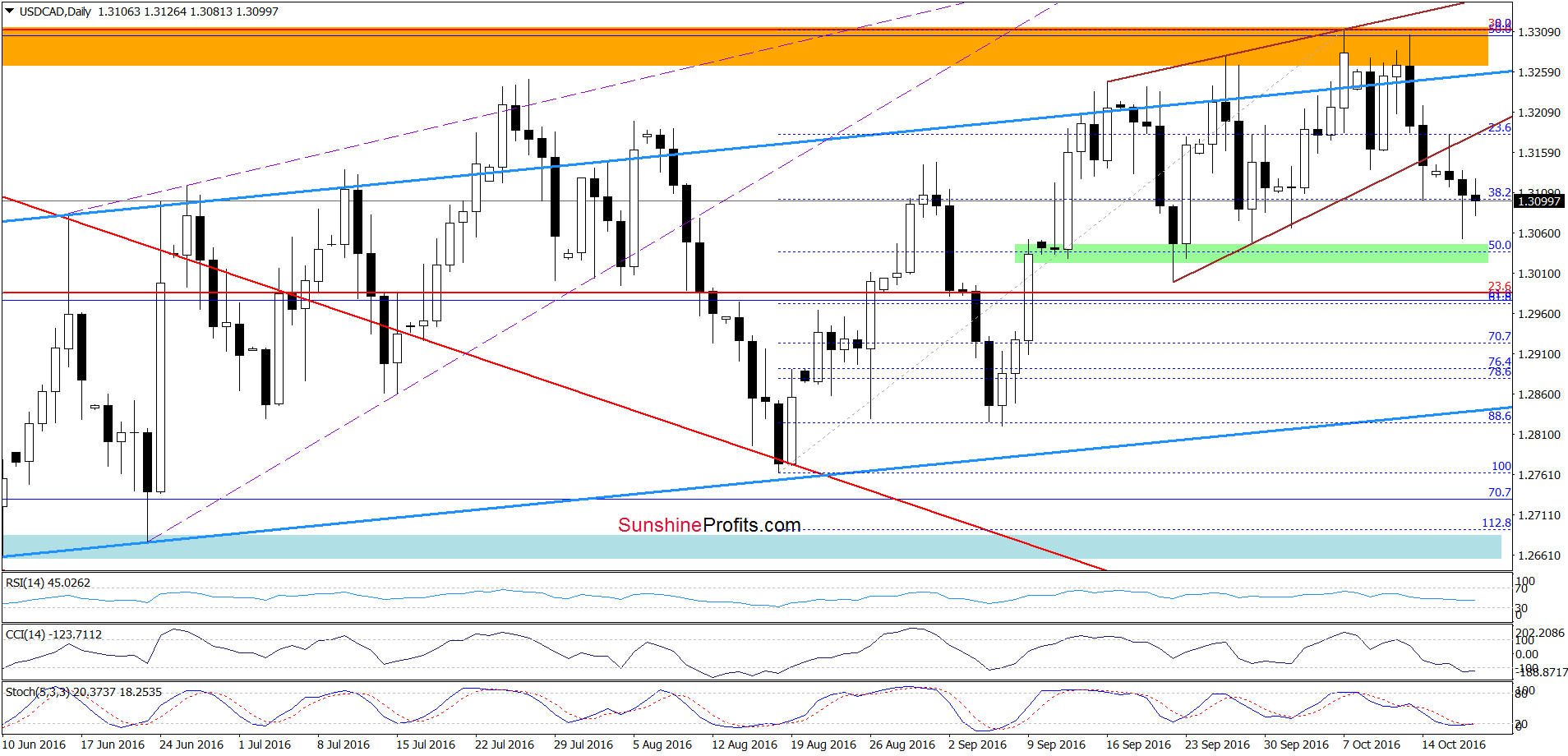This screenshot has height=756, width=1568.
Task: Click the 23 Sep 2016 date label
Action: point(1218,744)
